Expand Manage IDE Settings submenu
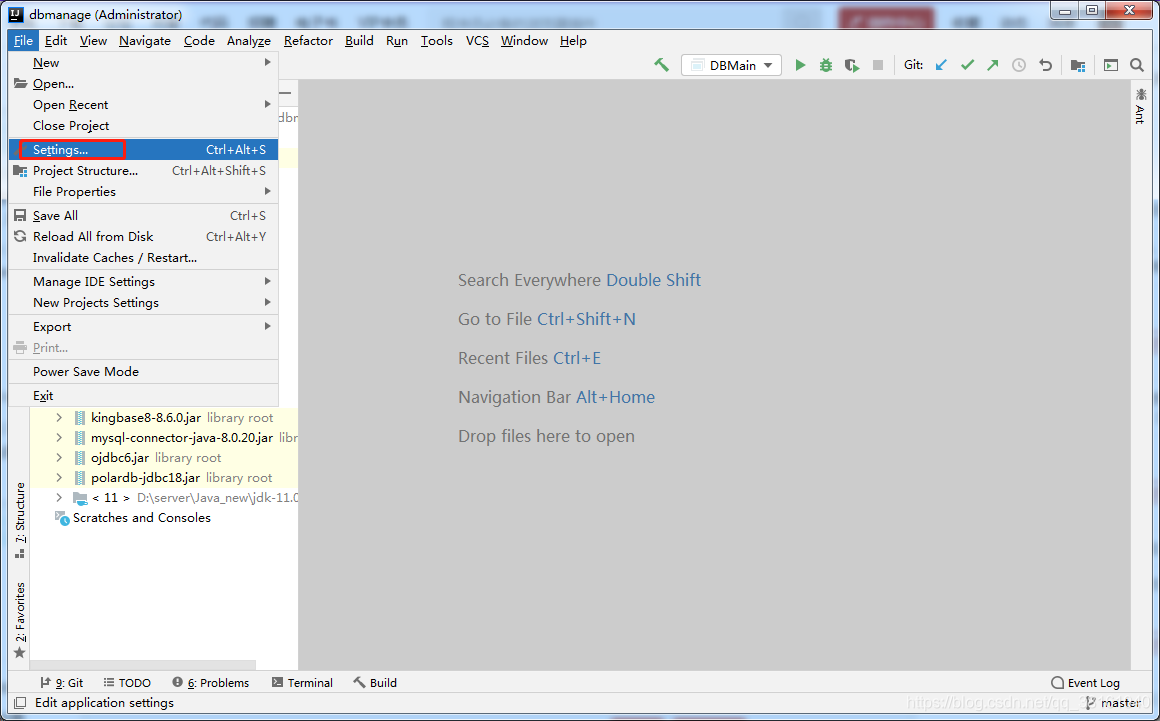Screen dimensions: 1160x721 pyautogui.click(x=144, y=281)
